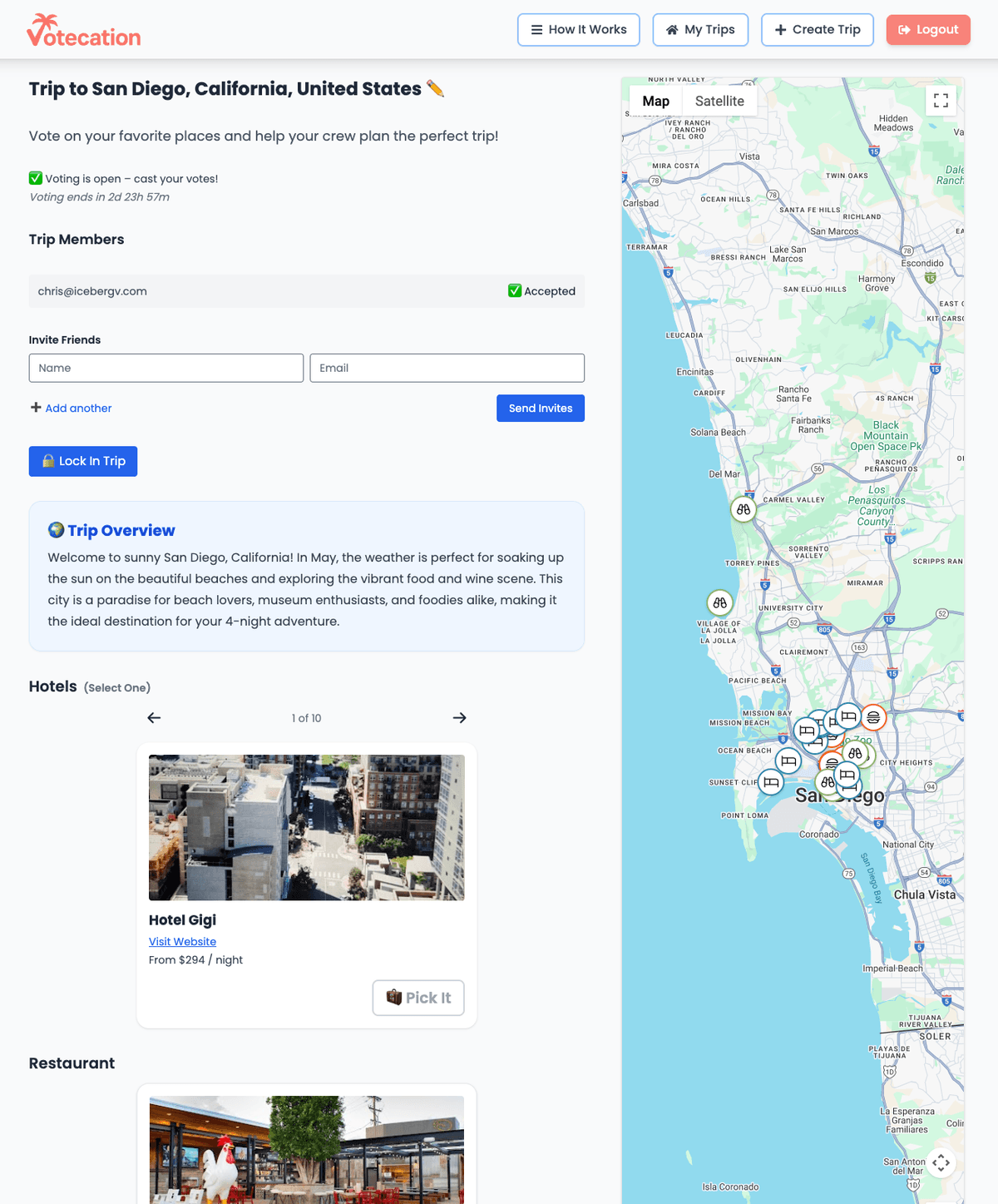Image resolution: width=998 pixels, height=1204 pixels.
Task: Click the Send Invites button
Action: (540, 408)
